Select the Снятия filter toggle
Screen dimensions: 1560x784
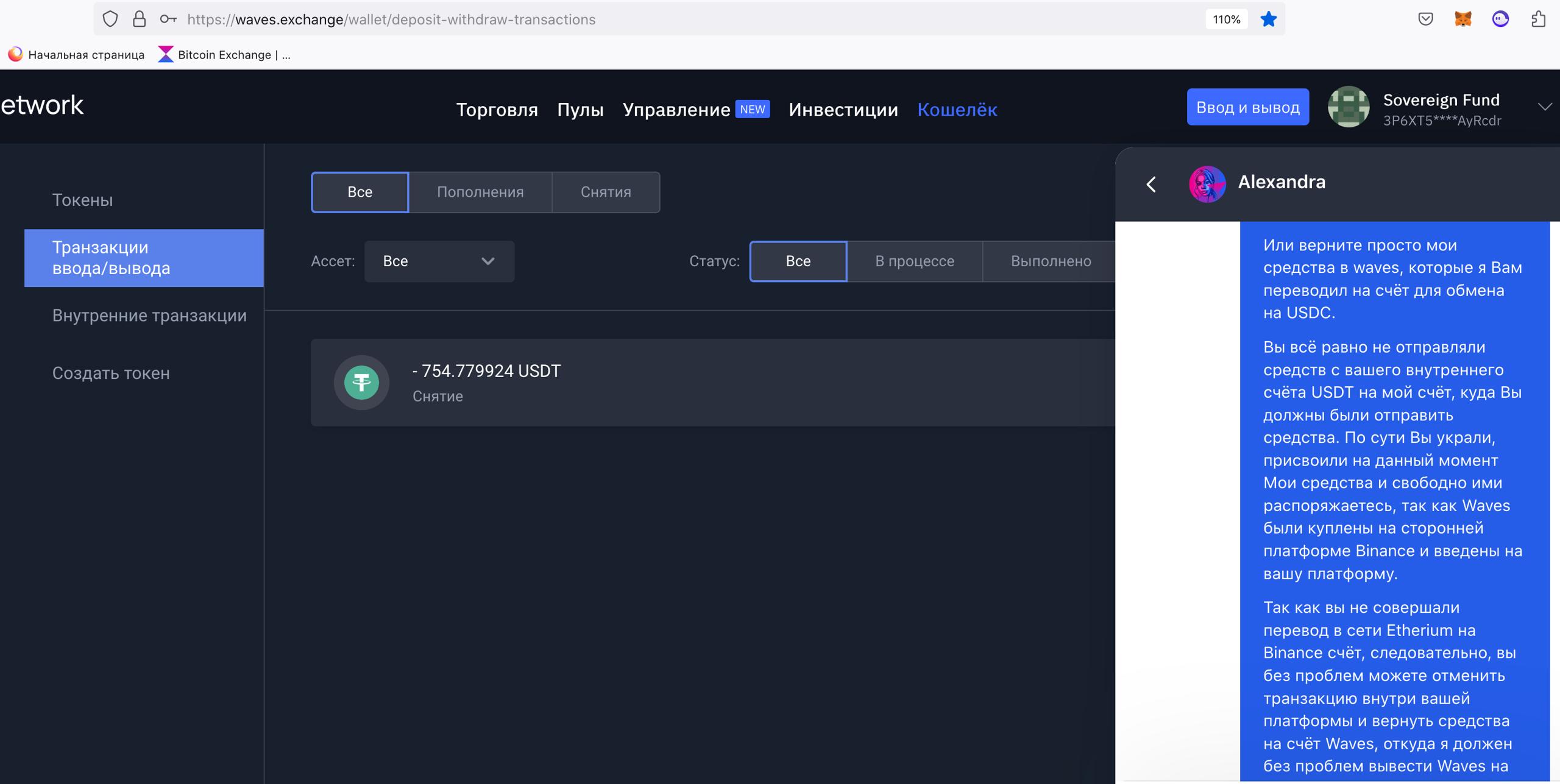coord(606,192)
